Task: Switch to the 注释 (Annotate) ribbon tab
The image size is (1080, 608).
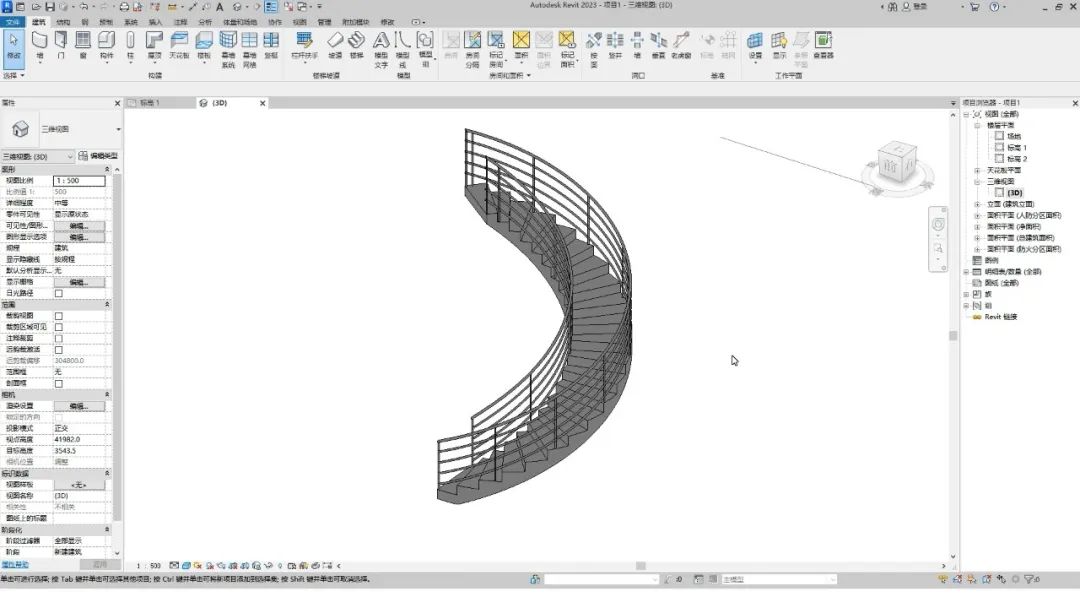Action: (x=180, y=22)
